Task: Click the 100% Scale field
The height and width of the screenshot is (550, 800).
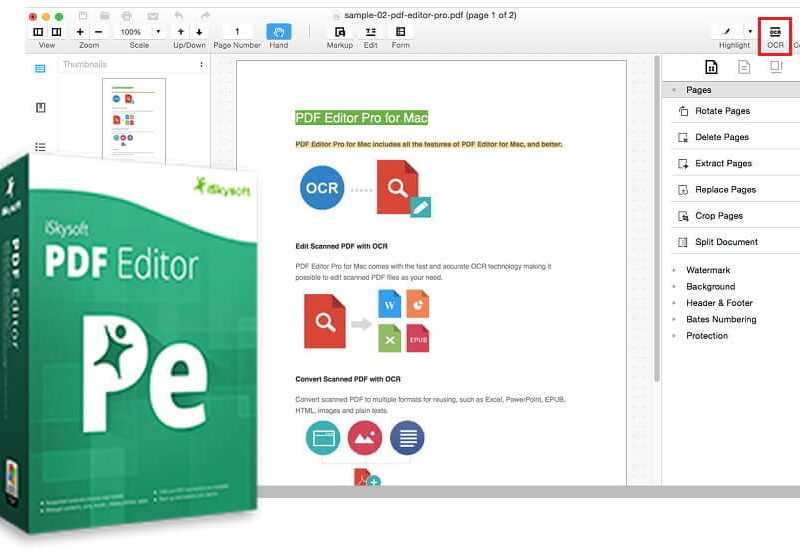Action: (x=131, y=32)
